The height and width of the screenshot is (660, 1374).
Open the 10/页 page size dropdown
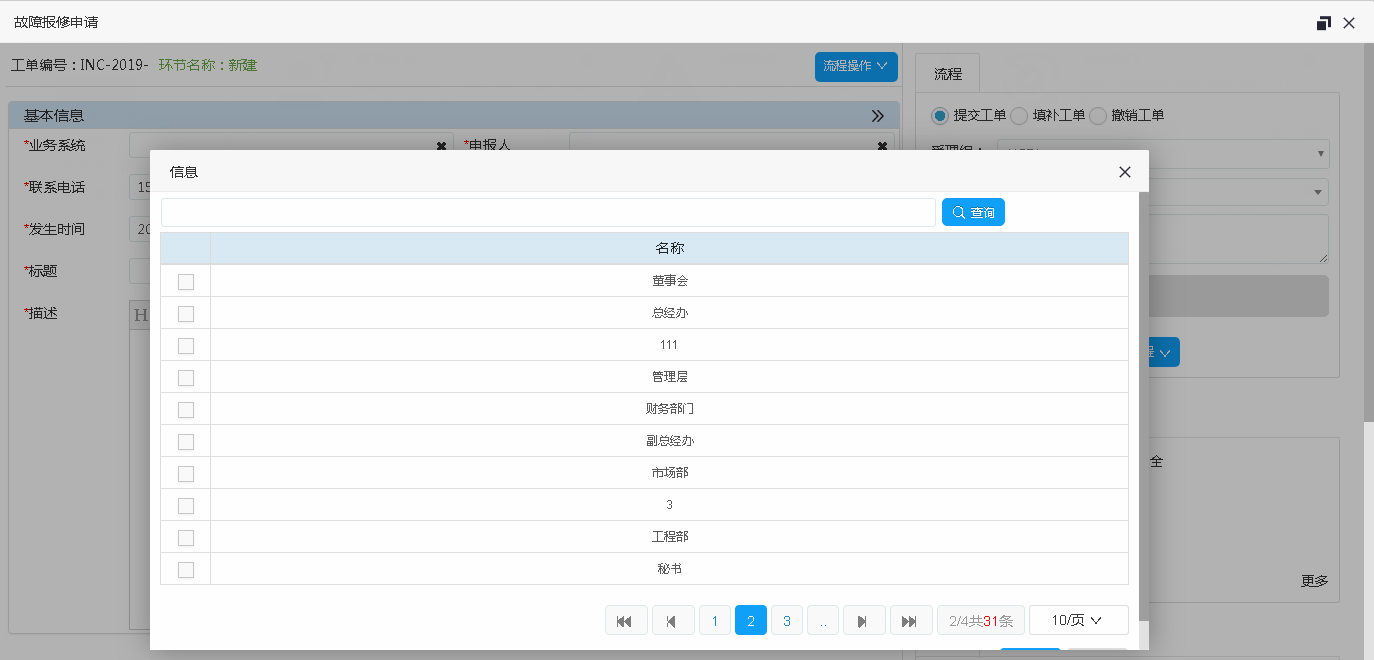click(x=1078, y=621)
